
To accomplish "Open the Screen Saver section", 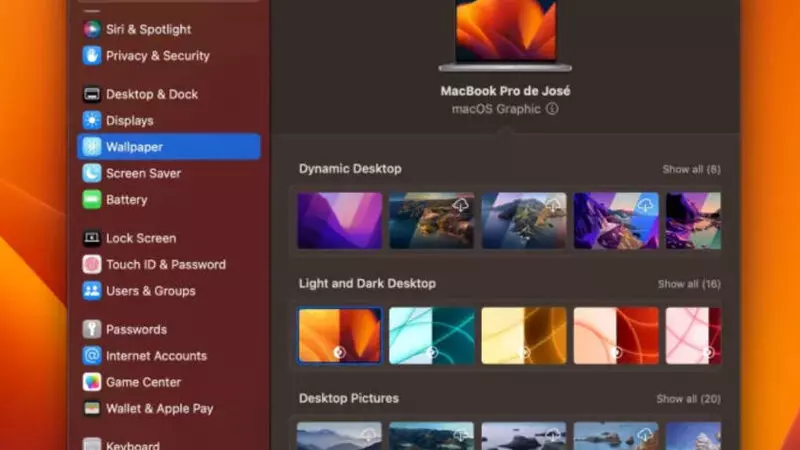I will [x=143, y=173].
